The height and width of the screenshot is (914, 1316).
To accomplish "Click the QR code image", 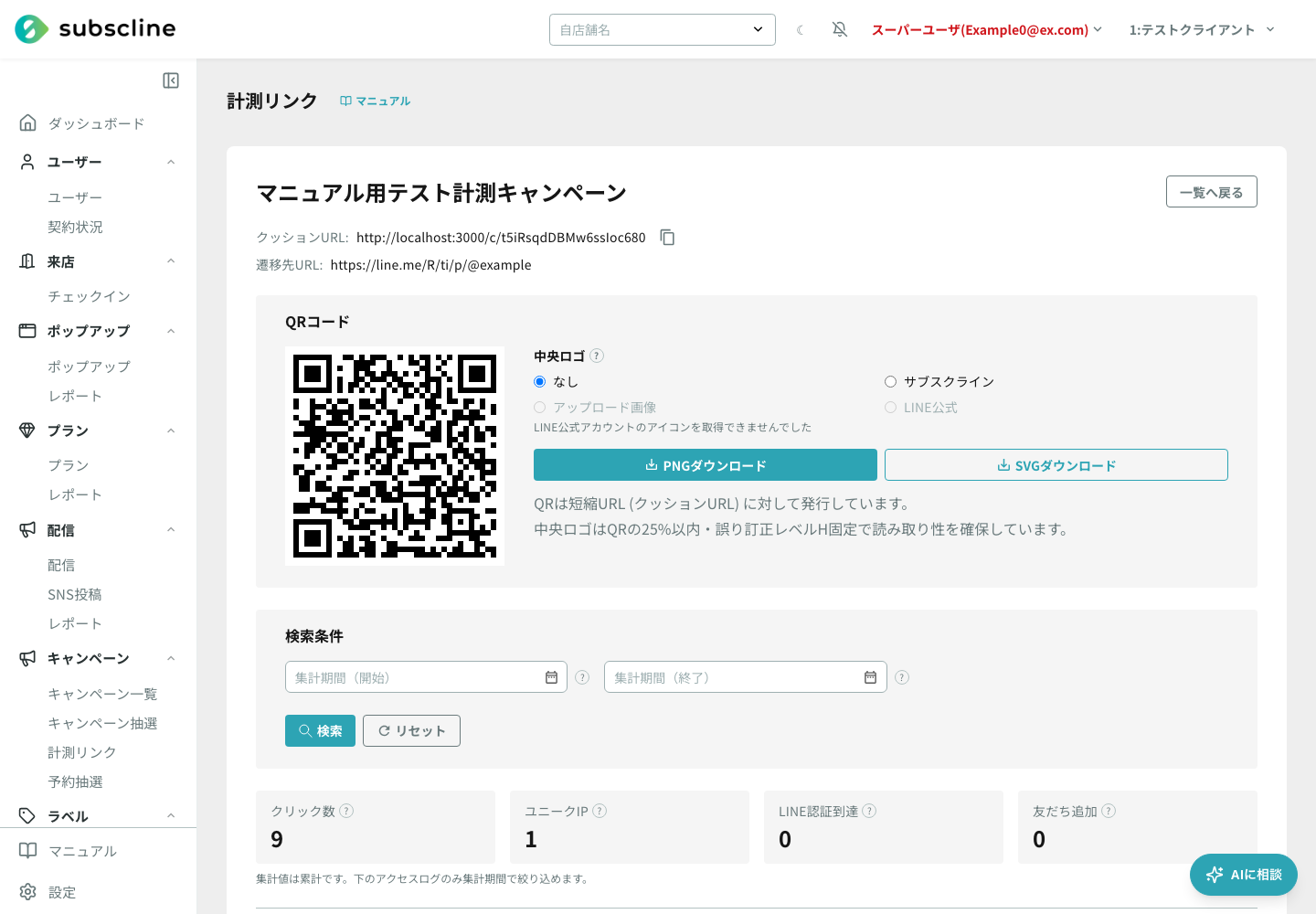I will (395, 456).
